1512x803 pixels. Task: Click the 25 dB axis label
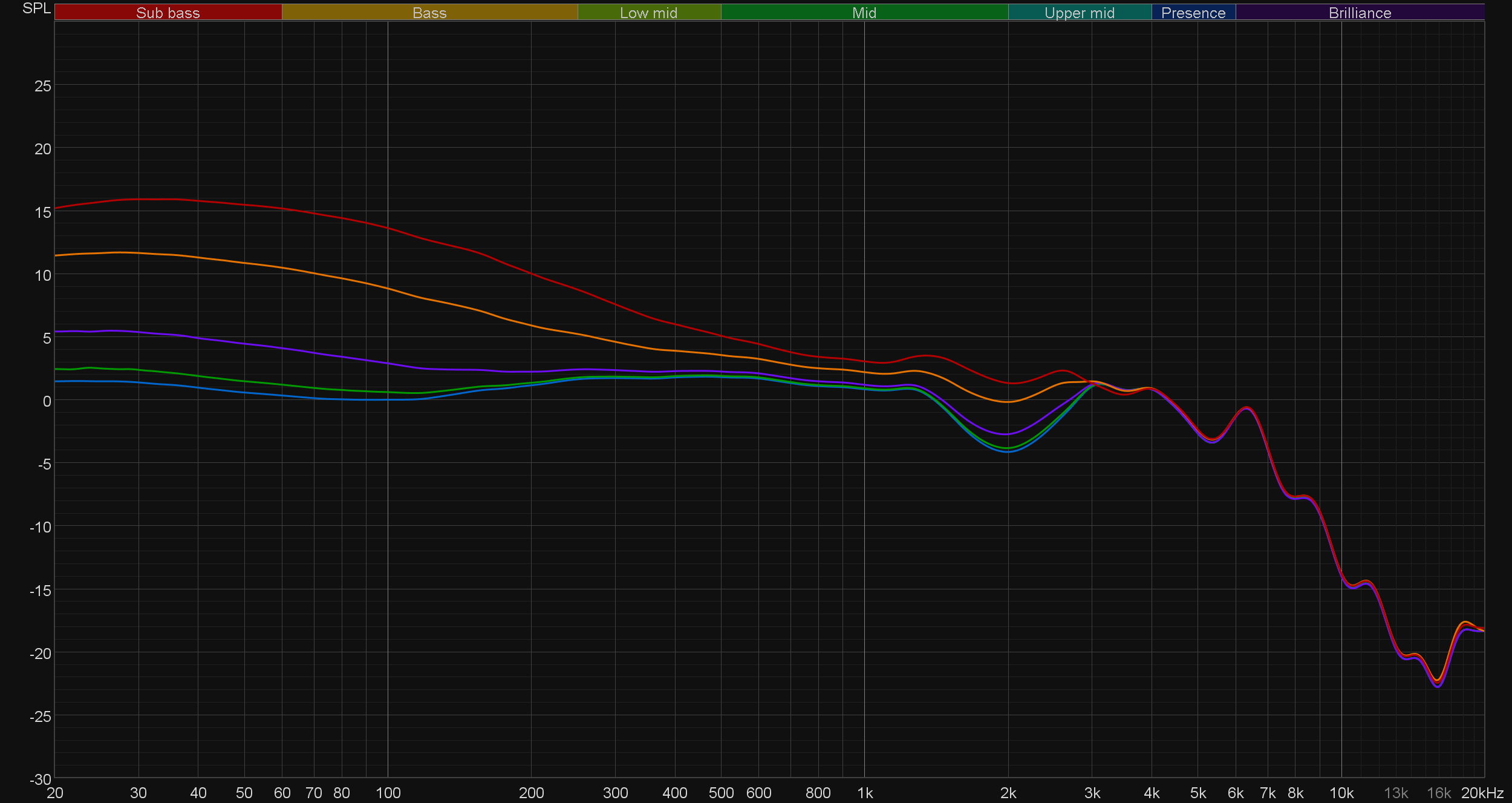point(42,86)
